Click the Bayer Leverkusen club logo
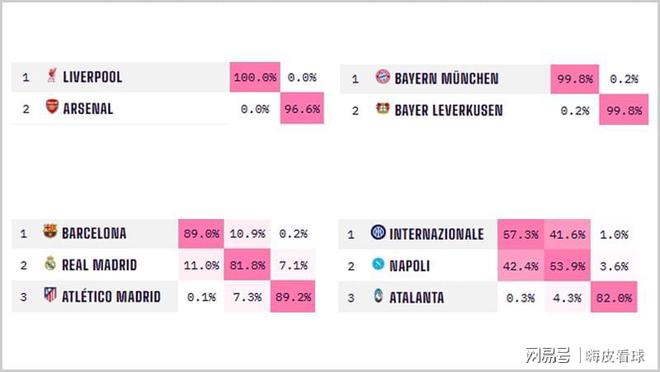 coord(383,109)
